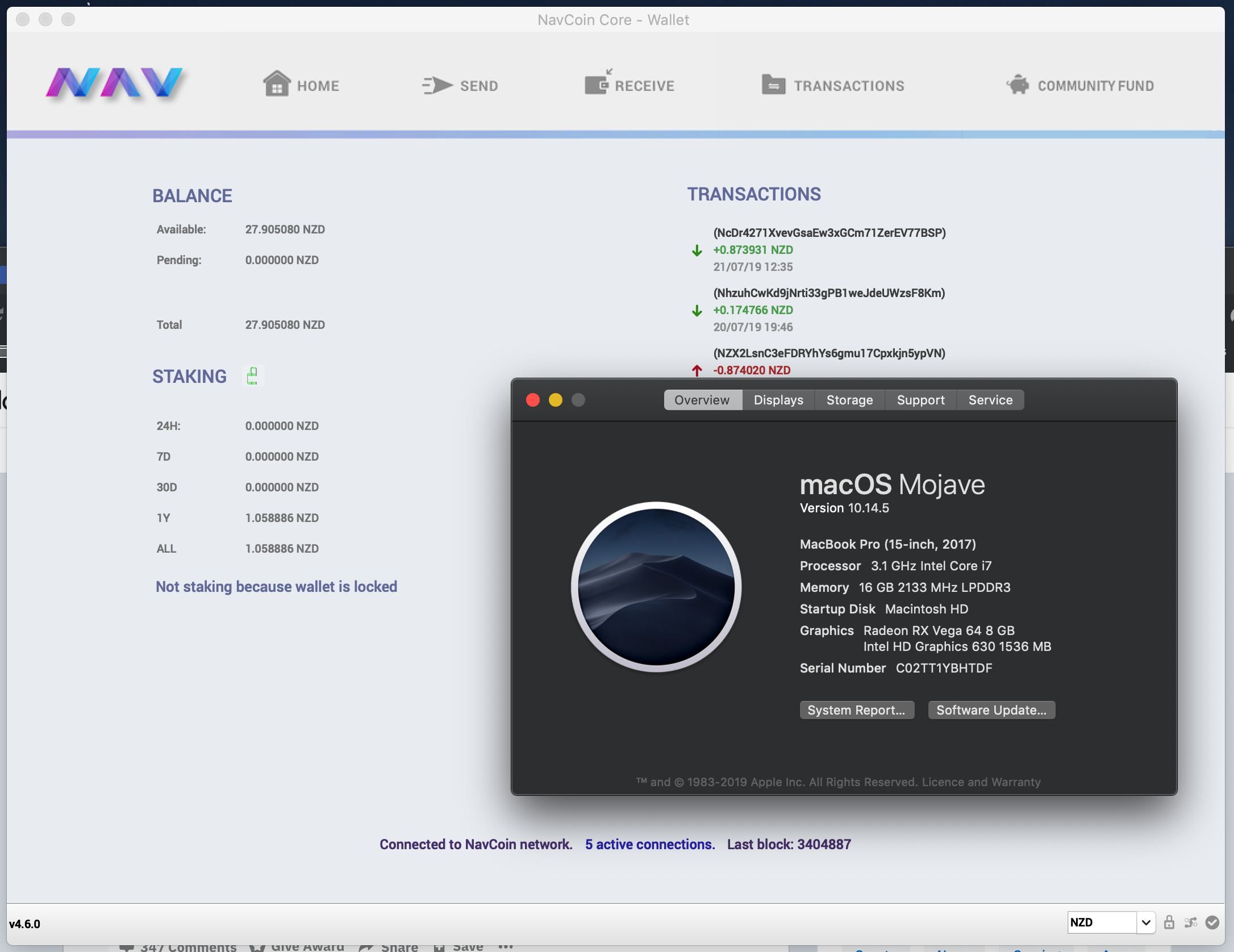Click the +0.873931 NZD transaction entry
The height and width of the screenshot is (952, 1234).
tap(753, 250)
